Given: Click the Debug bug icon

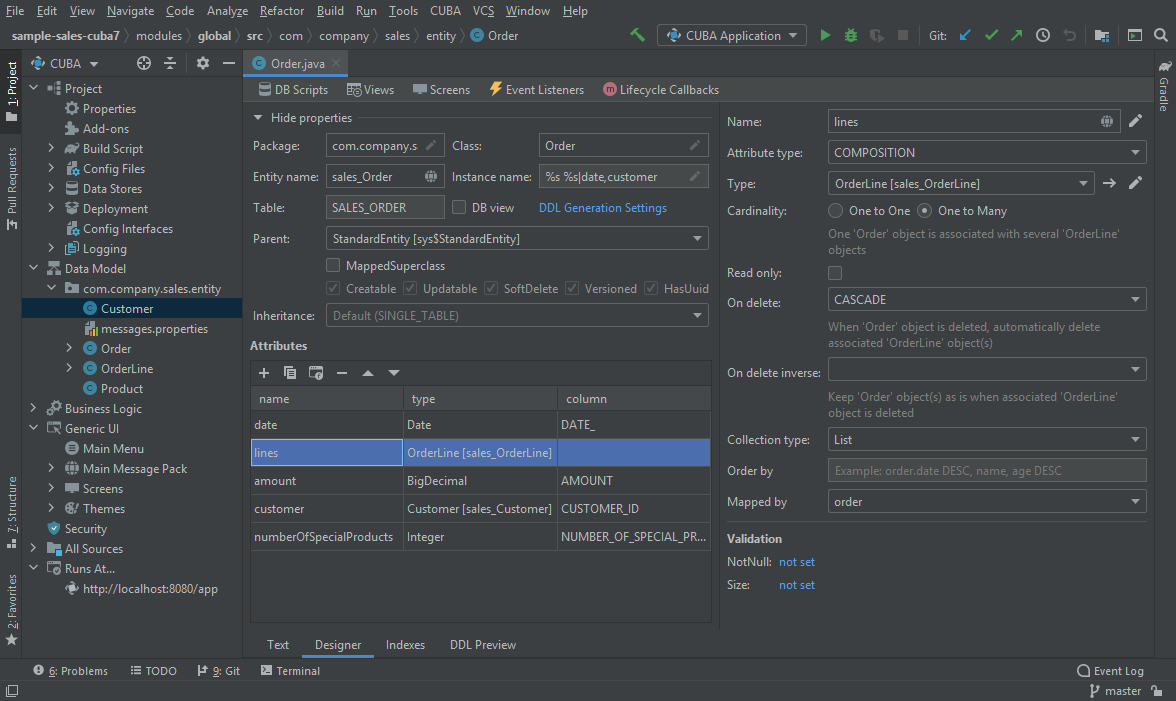Looking at the screenshot, I should coord(850,35).
